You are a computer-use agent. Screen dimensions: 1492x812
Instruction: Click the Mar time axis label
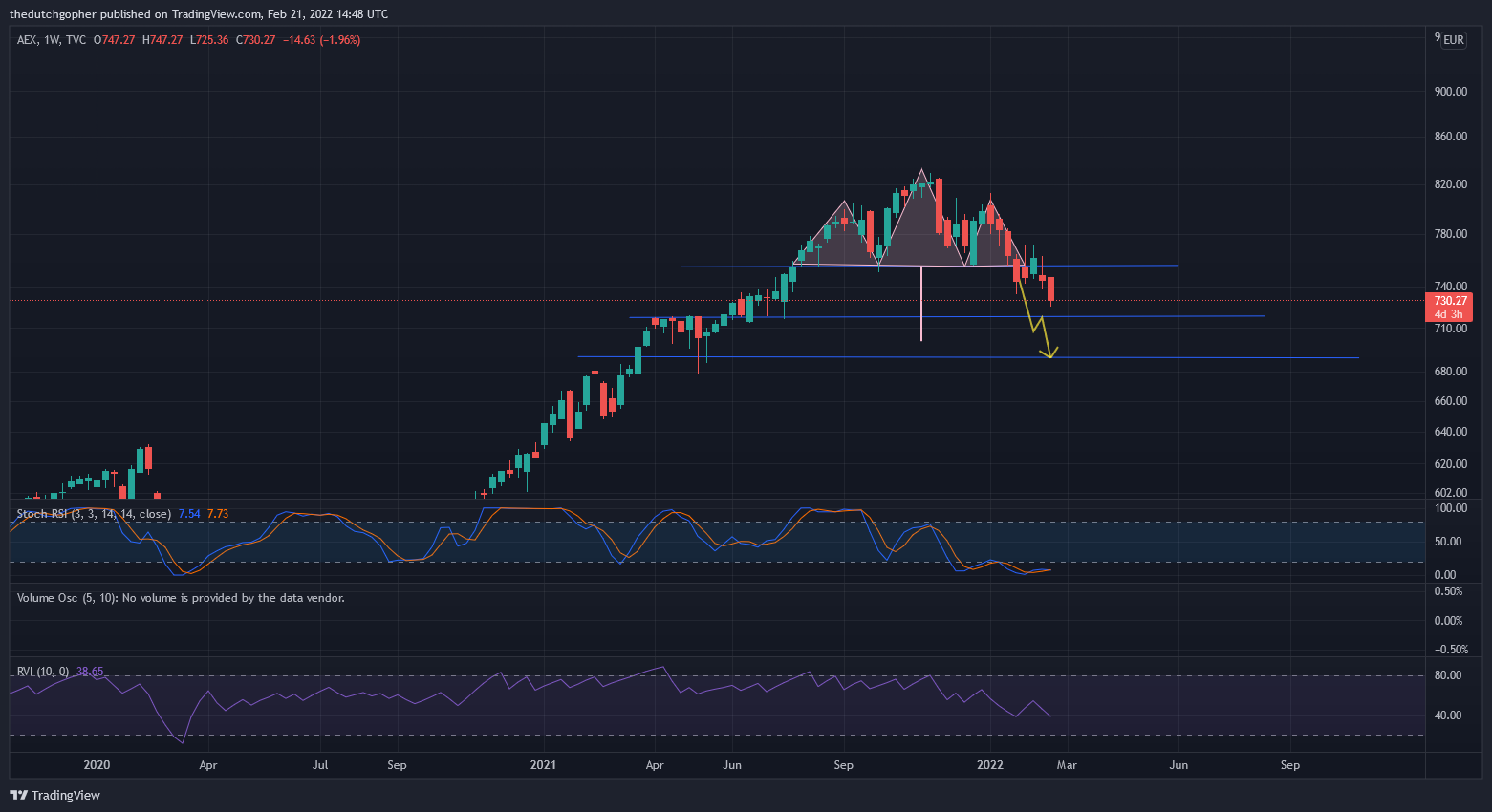[x=1067, y=765]
